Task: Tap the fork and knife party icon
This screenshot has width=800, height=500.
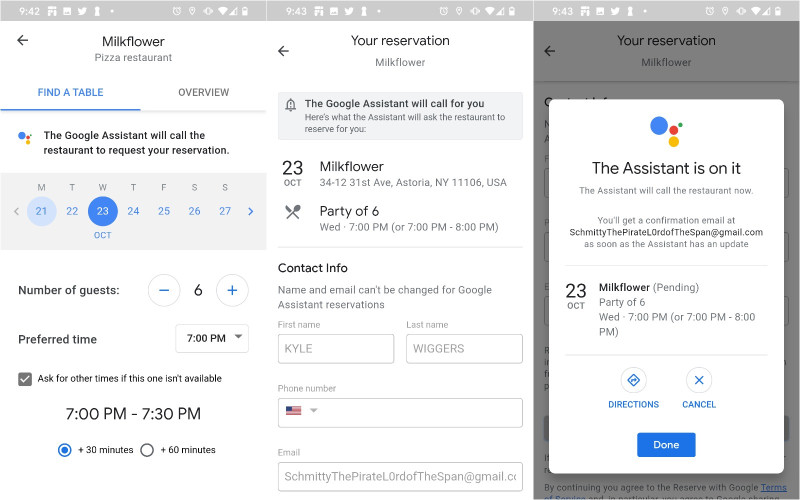Action: tap(293, 212)
